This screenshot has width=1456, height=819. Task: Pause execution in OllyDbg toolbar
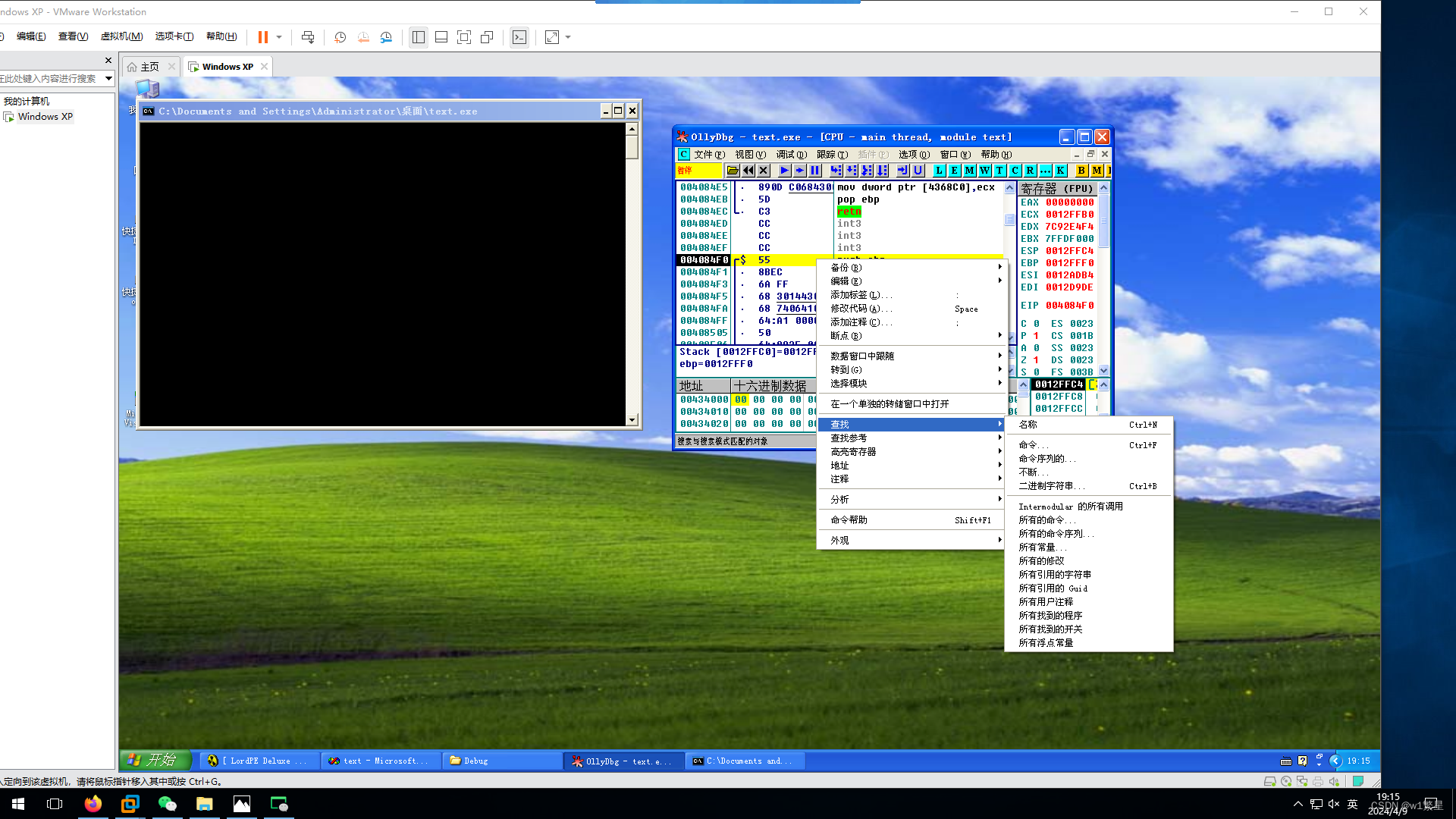[815, 171]
